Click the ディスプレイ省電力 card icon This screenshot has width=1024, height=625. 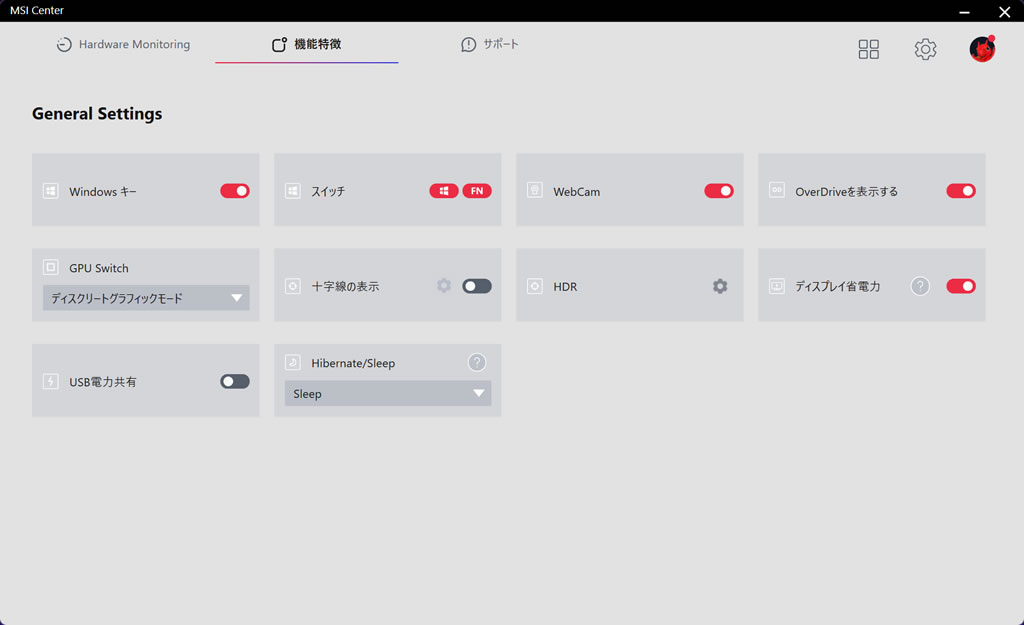click(x=776, y=286)
